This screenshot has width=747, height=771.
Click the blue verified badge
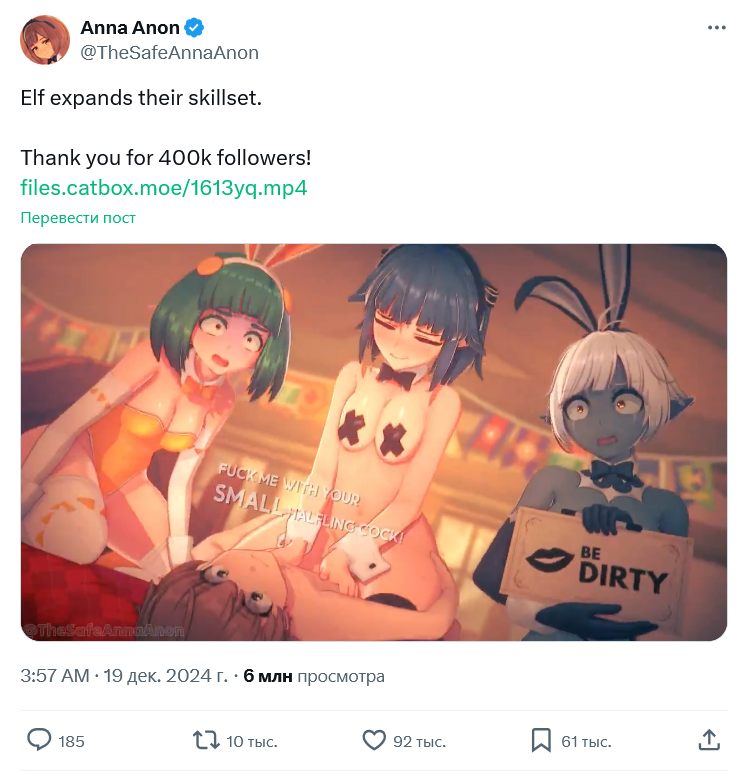194,28
